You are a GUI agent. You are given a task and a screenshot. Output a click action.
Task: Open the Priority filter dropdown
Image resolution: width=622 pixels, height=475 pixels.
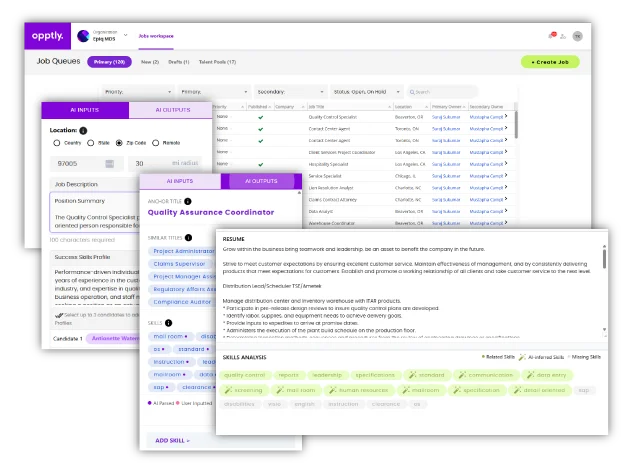138,92
